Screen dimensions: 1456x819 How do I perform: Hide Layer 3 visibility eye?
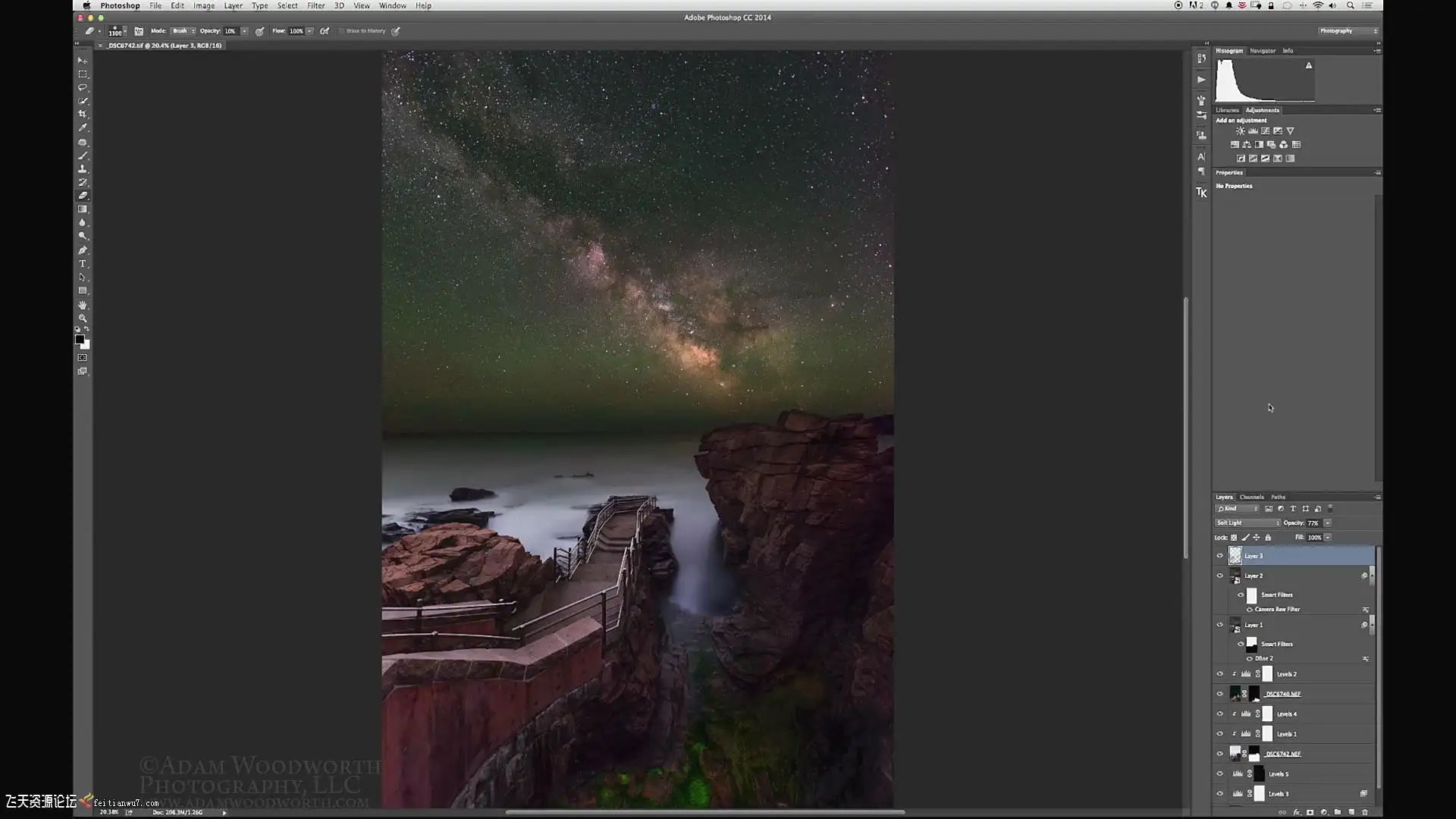(1220, 556)
